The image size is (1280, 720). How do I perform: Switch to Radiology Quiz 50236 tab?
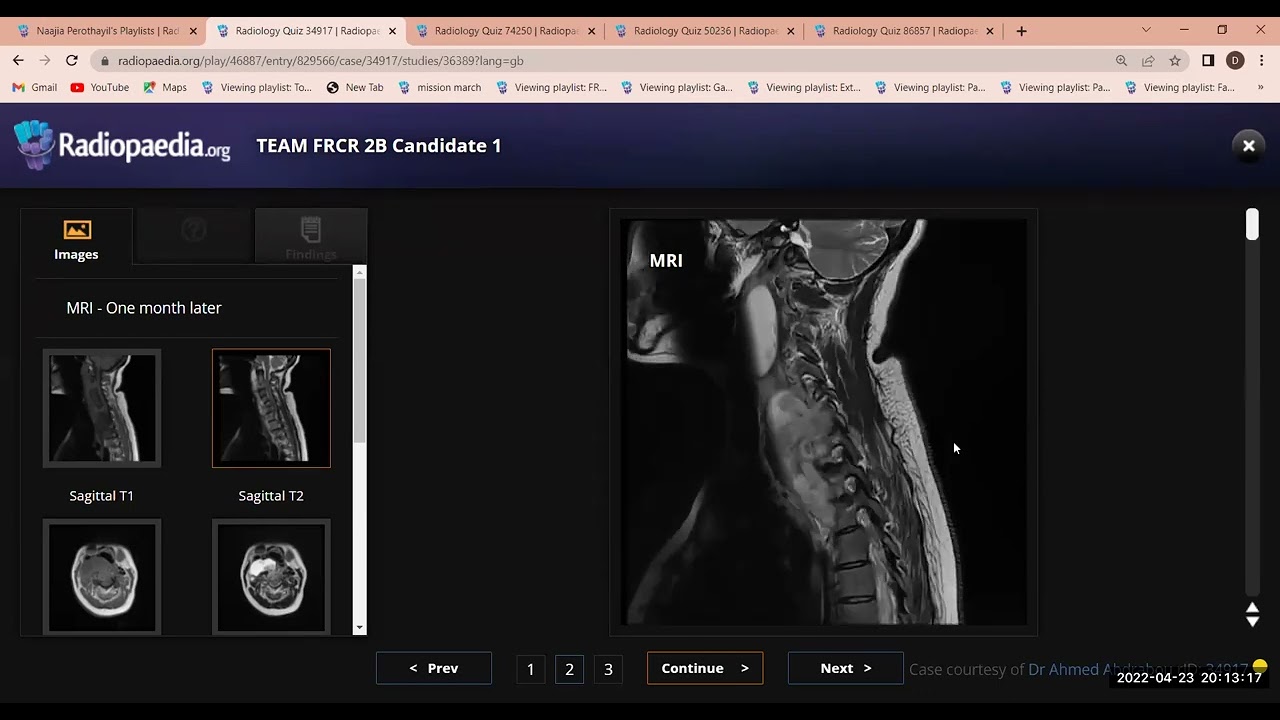click(704, 31)
